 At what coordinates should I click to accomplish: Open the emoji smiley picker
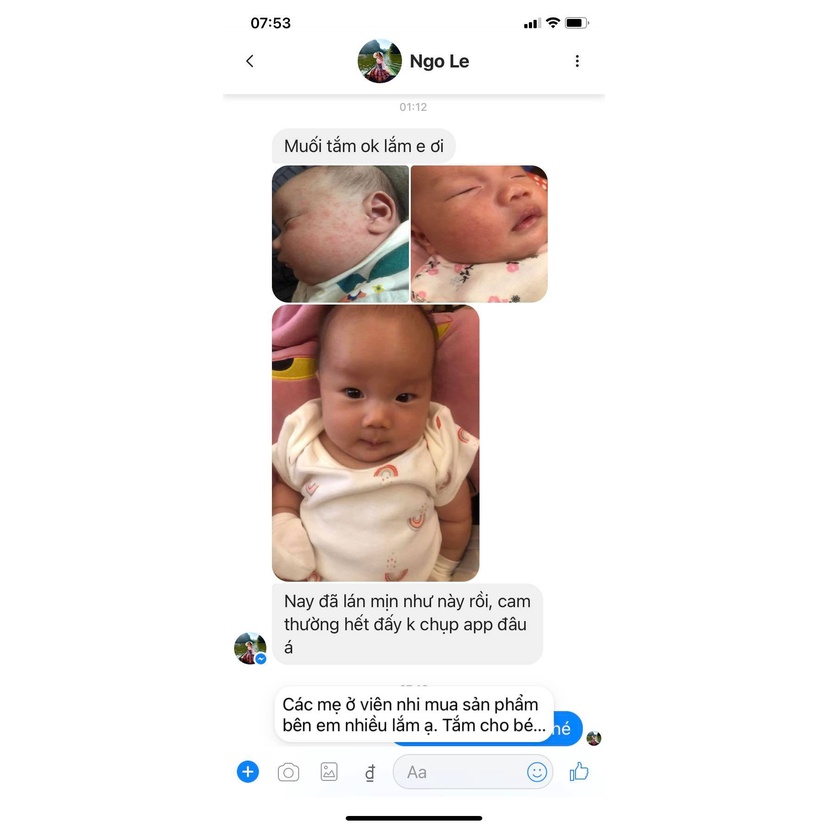click(x=537, y=772)
